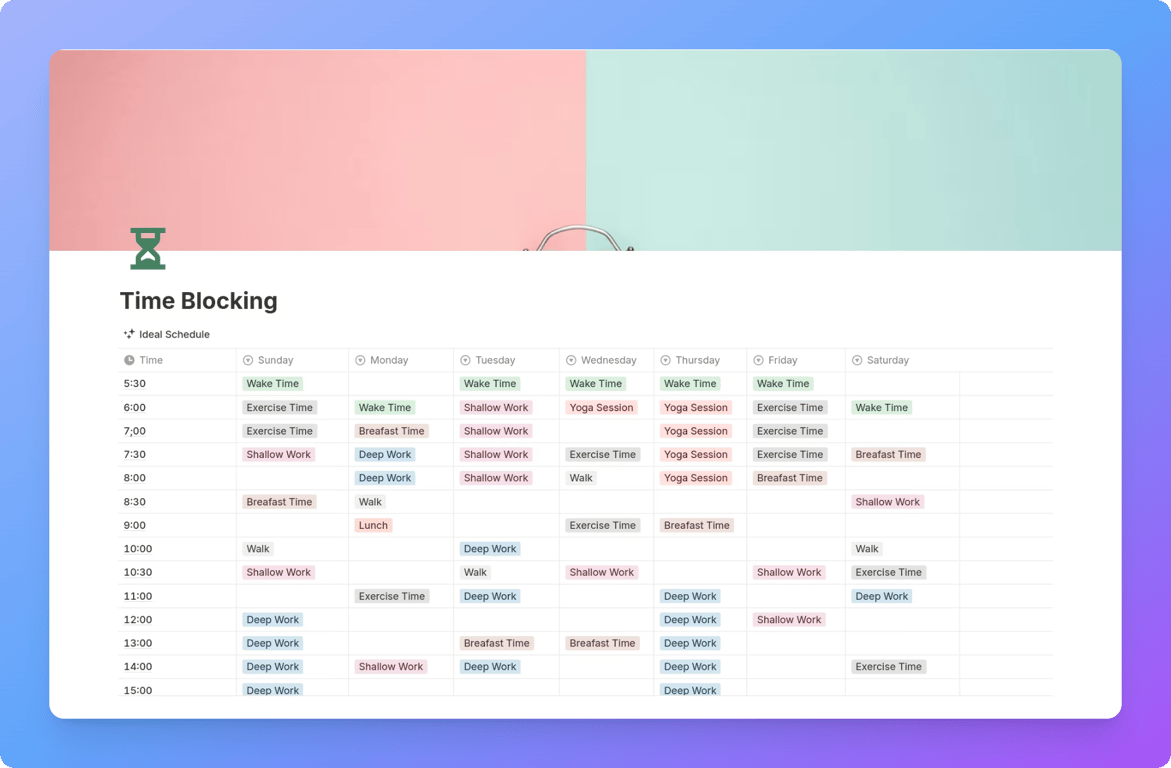
Task: Click the clock icon in Time header
Action: [x=129, y=360]
